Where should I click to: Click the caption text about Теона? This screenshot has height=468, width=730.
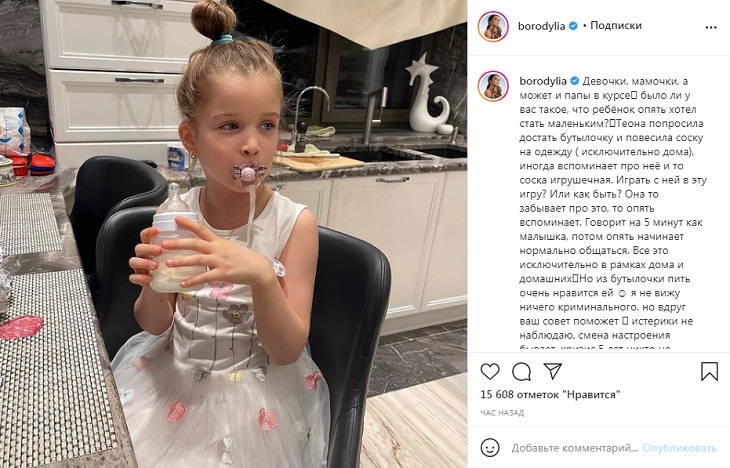click(x=612, y=214)
